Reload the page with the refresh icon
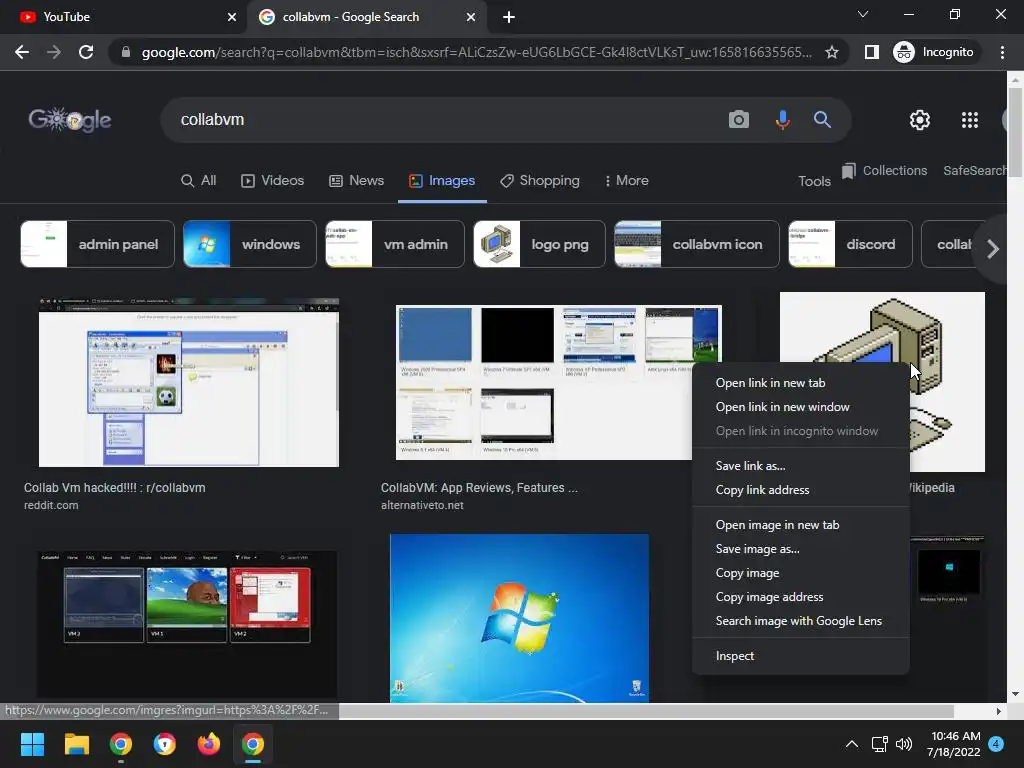 [86, 52]
